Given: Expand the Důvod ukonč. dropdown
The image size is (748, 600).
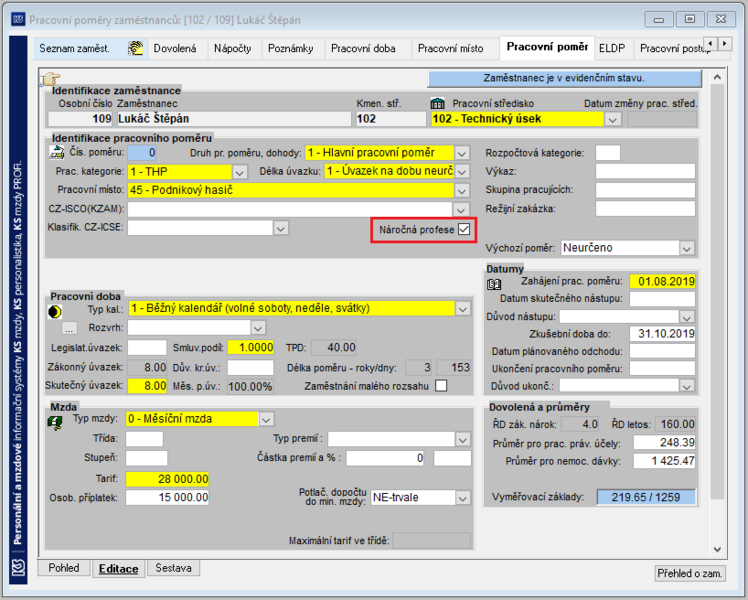Looking at the screenshot, I should 686,386.
